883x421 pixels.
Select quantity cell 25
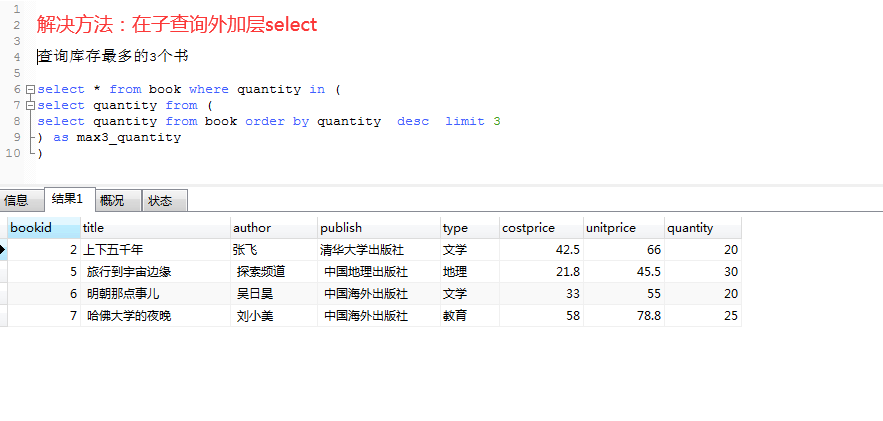coord(703,316)
